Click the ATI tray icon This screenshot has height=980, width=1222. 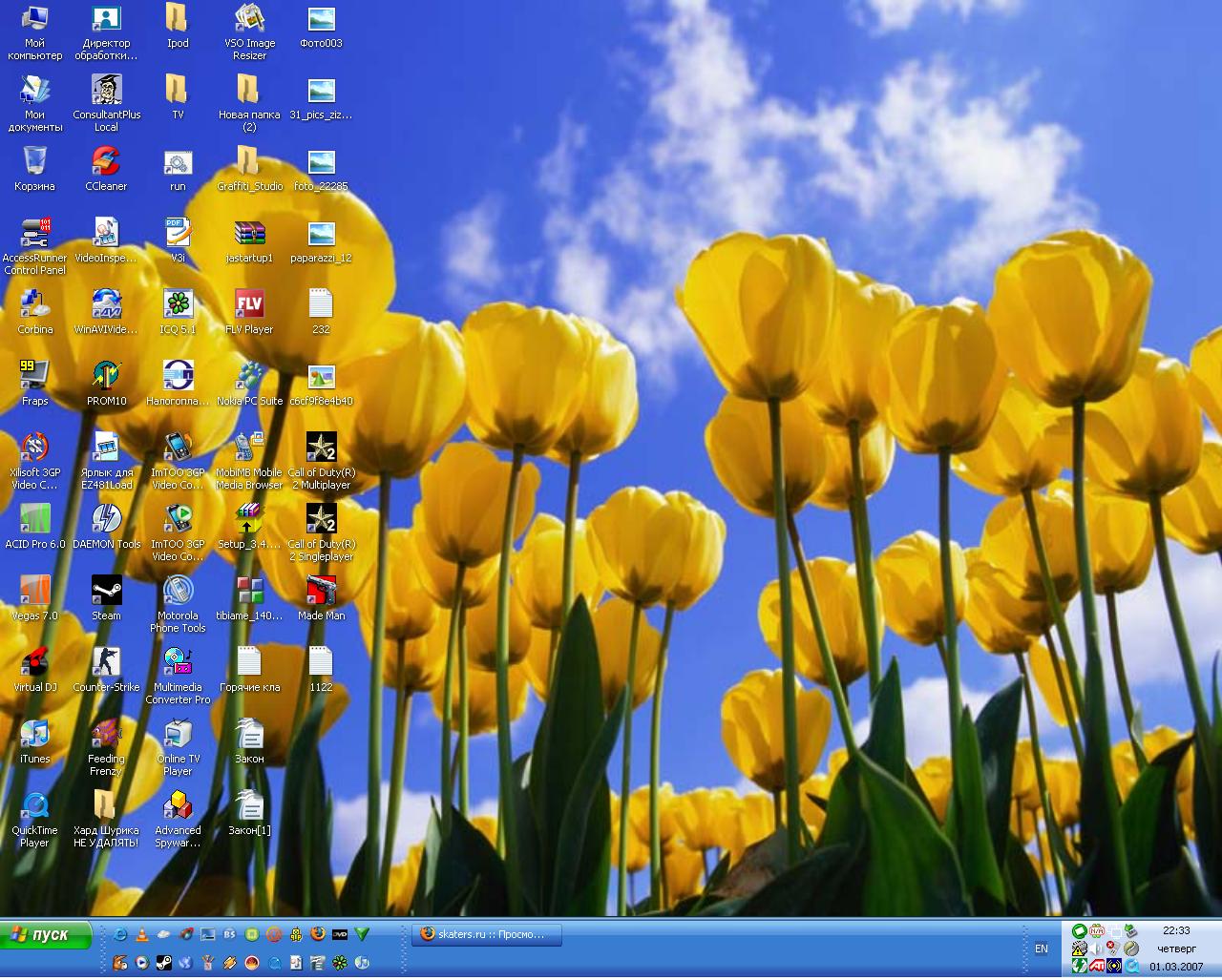1097,966
